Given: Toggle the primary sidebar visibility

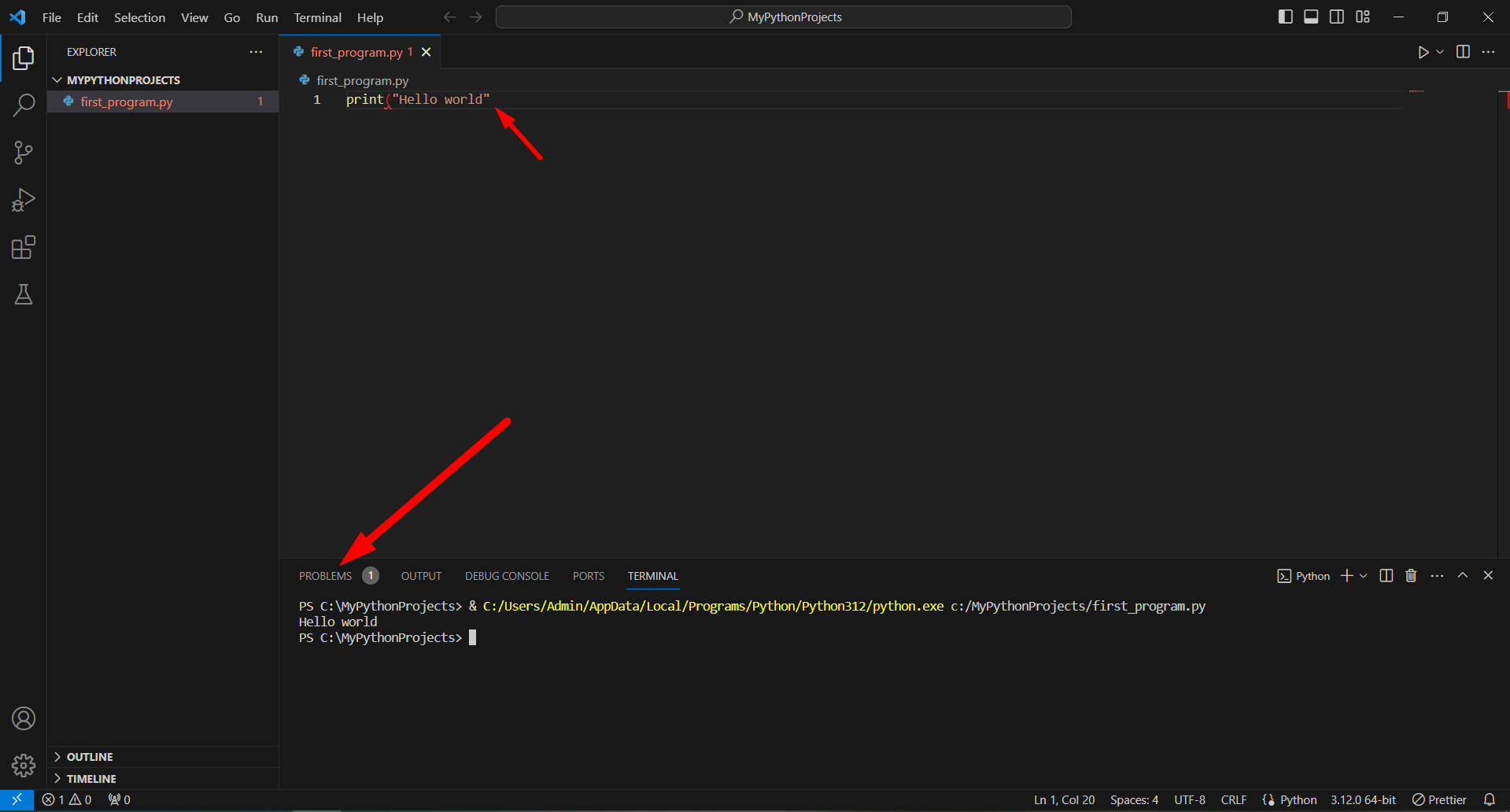Looking at the screenshot, I should coord(1284,17).
